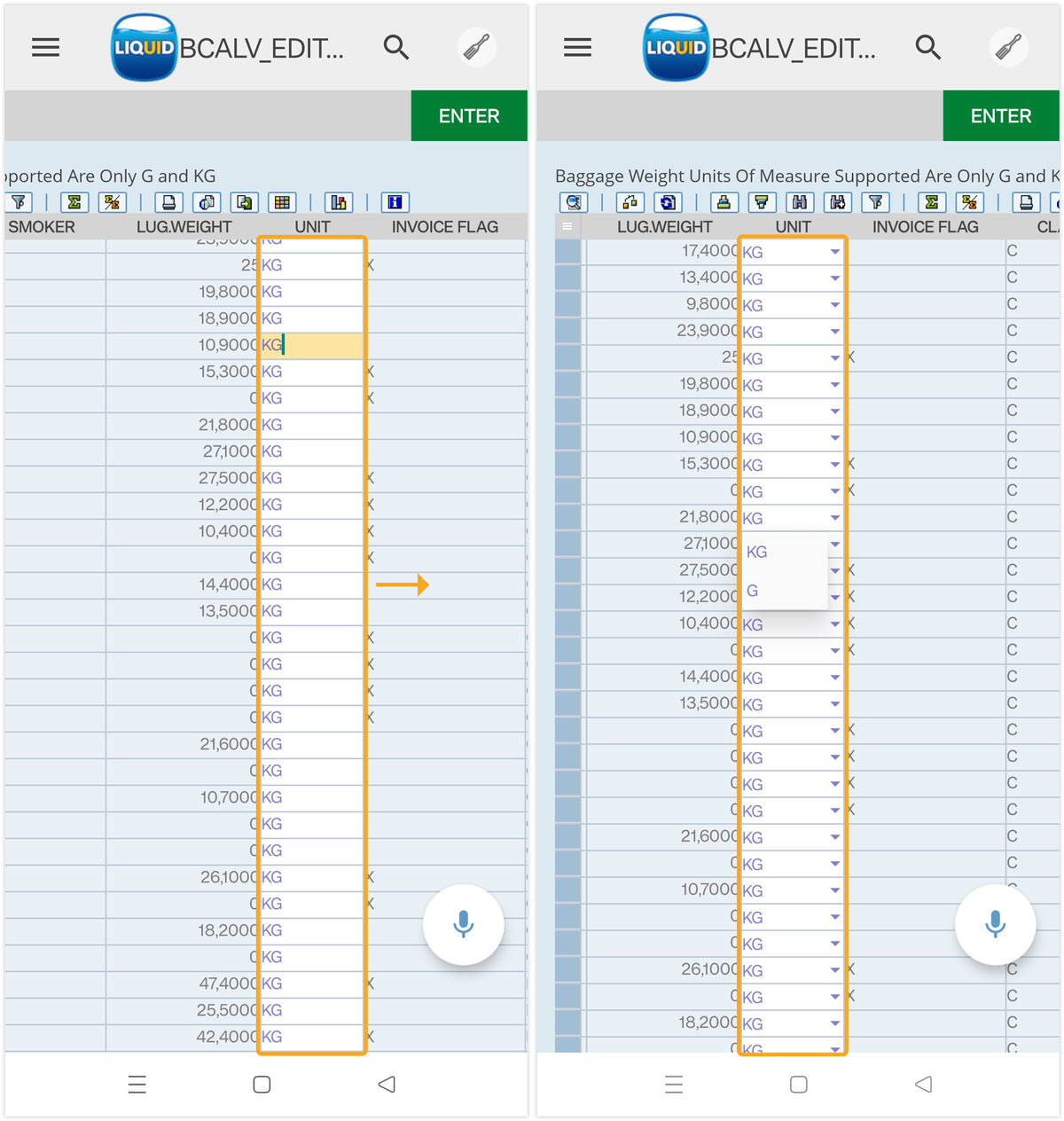The width and height of the screenshot is (1064, 1121).
Task: Click the Graphic chart icon in left toolbar
Action: click(x=338, y=202)
